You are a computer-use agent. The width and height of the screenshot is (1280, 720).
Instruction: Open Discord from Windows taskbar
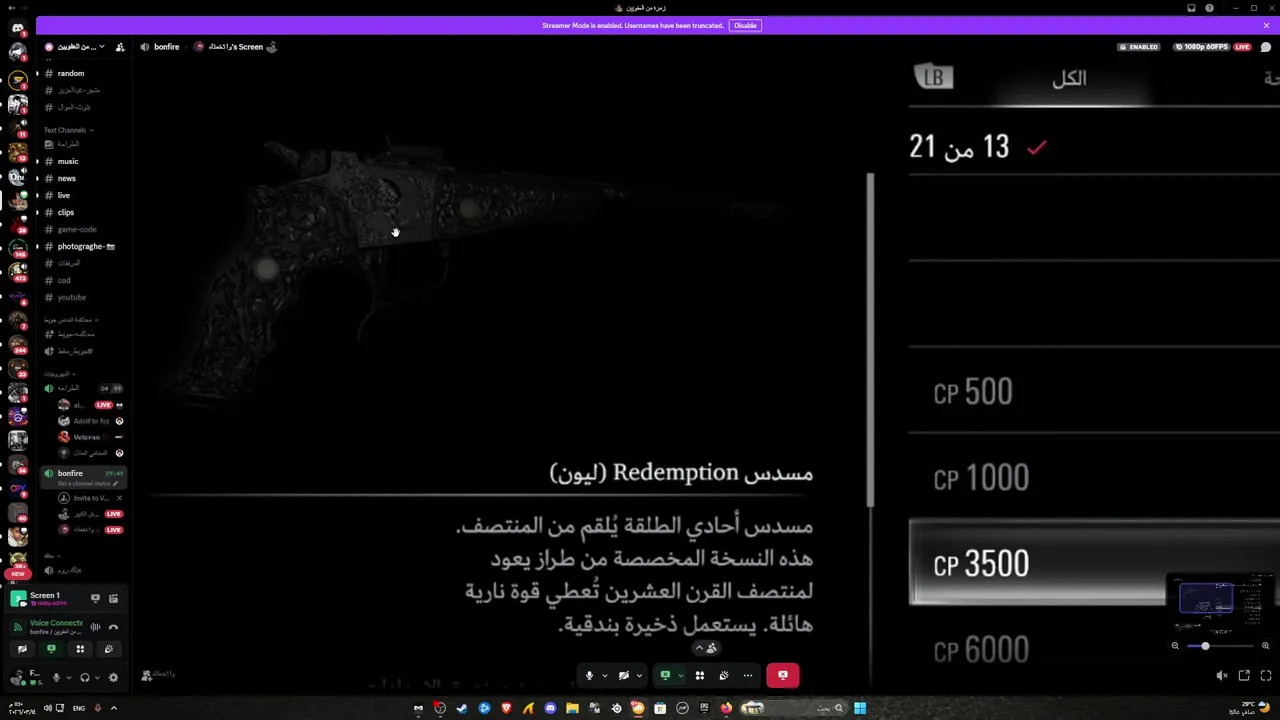pyautogui.click(x=550, y=708)
